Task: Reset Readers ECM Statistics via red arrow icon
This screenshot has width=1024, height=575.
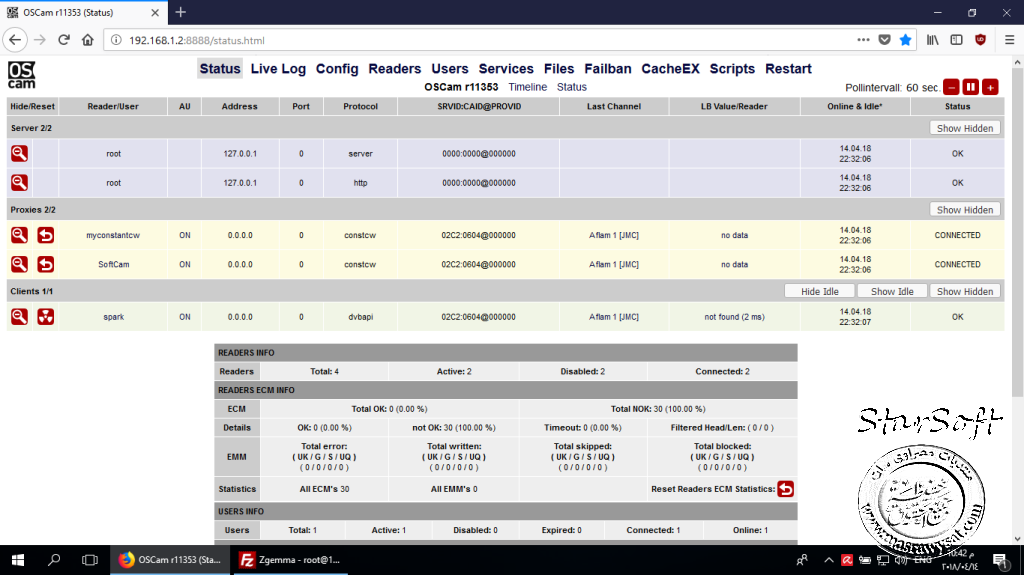Action: click(x=786, y=489)
